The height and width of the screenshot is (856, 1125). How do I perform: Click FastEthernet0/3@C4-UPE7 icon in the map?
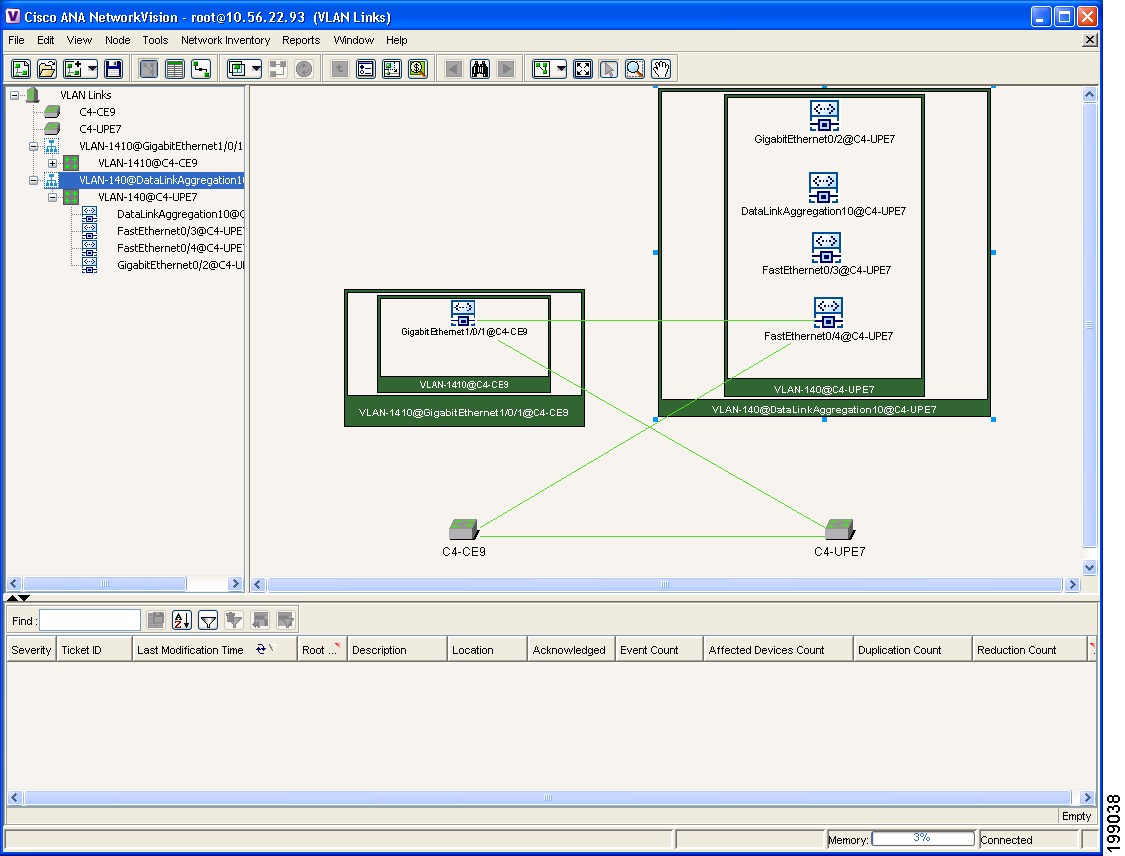click(826, 248)
